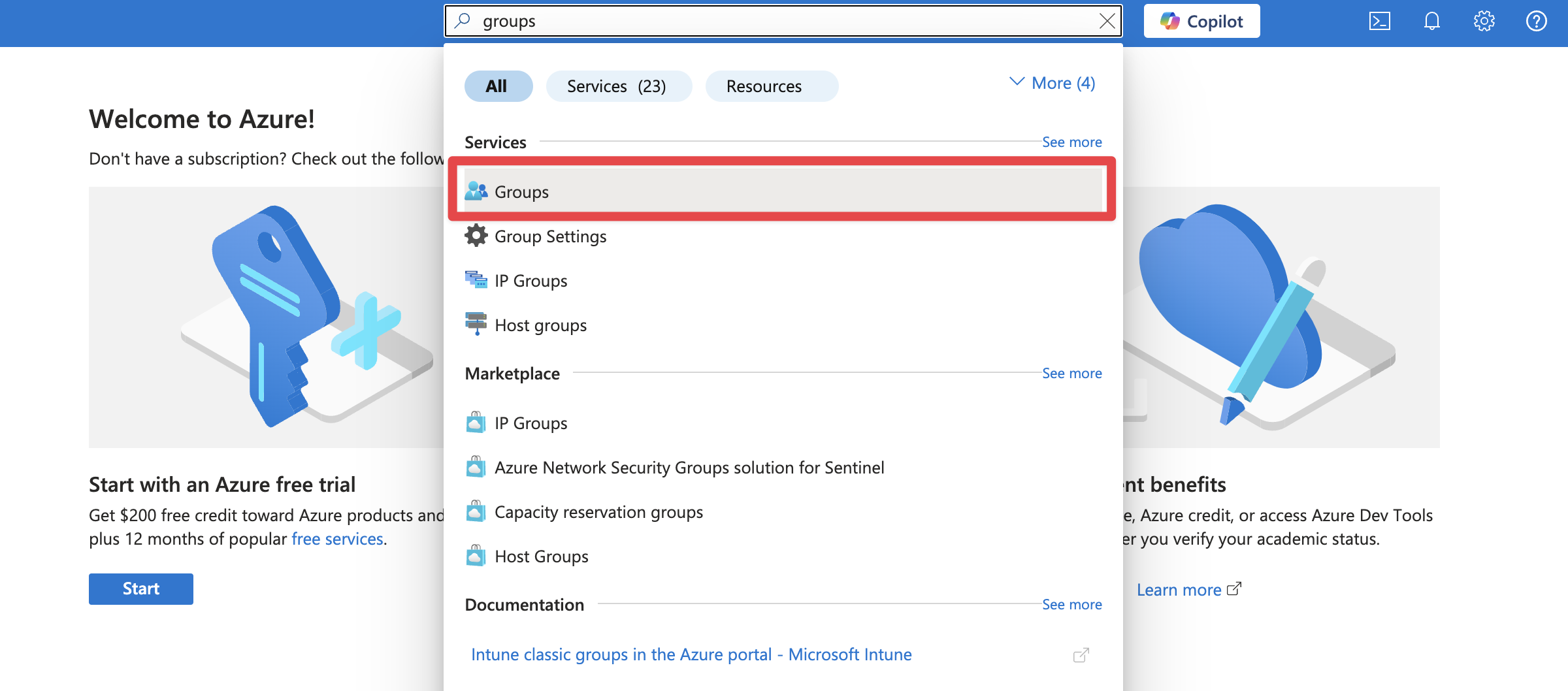See more results under Services
This screenshot has height=691, width=1568.
click(x=1071, y=142)
